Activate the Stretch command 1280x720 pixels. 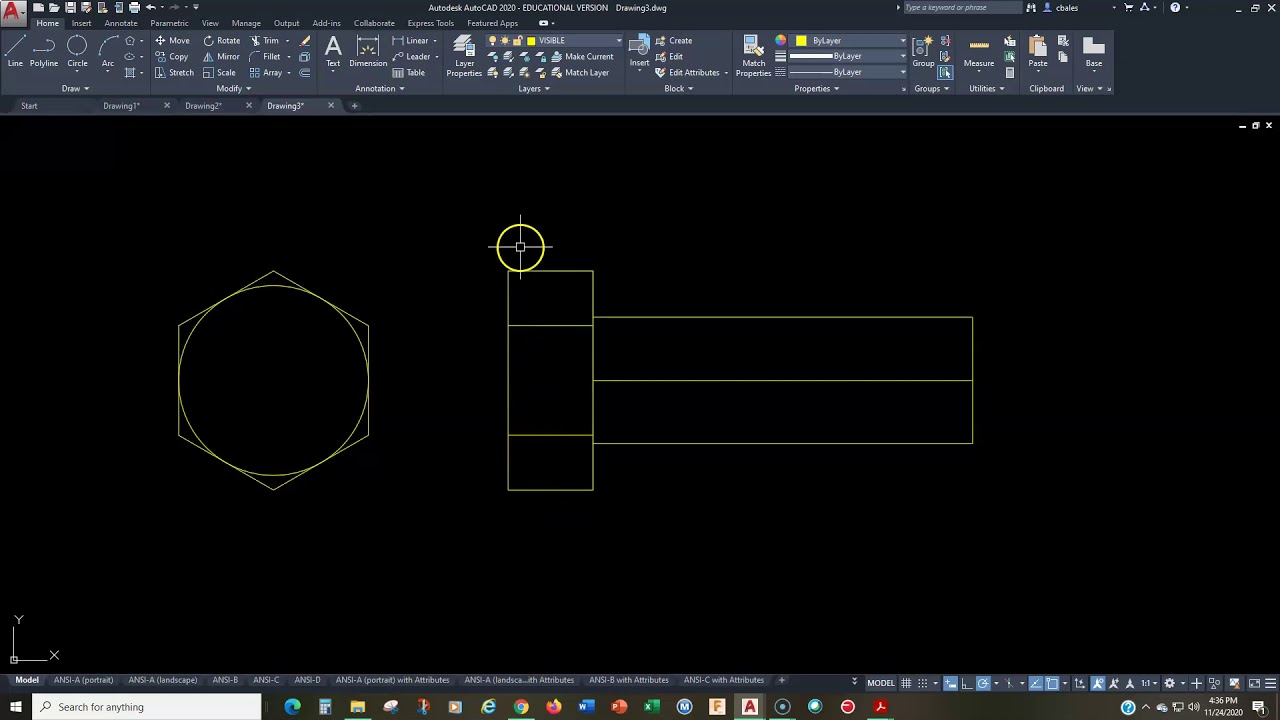pos(174,73)
